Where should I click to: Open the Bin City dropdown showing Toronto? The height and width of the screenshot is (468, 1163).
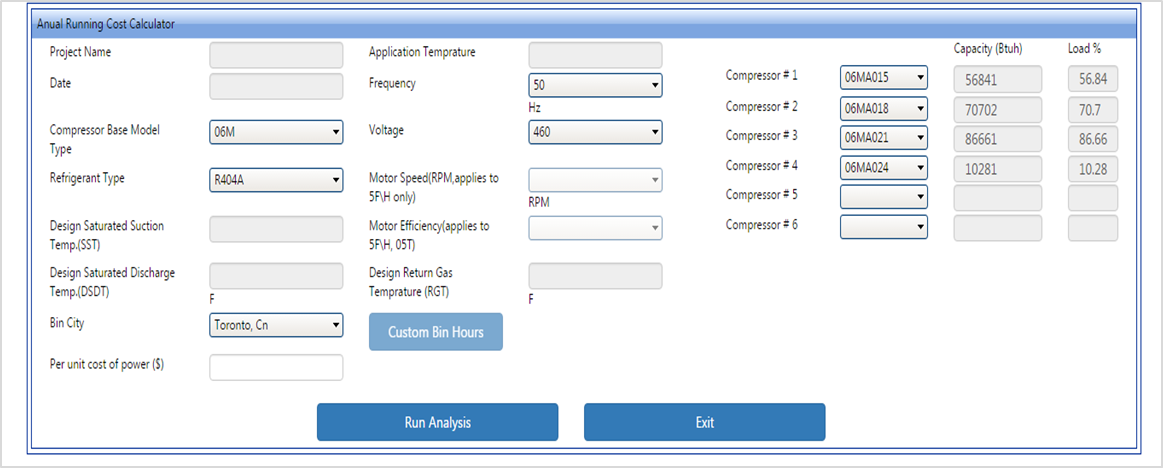point(276,325)
